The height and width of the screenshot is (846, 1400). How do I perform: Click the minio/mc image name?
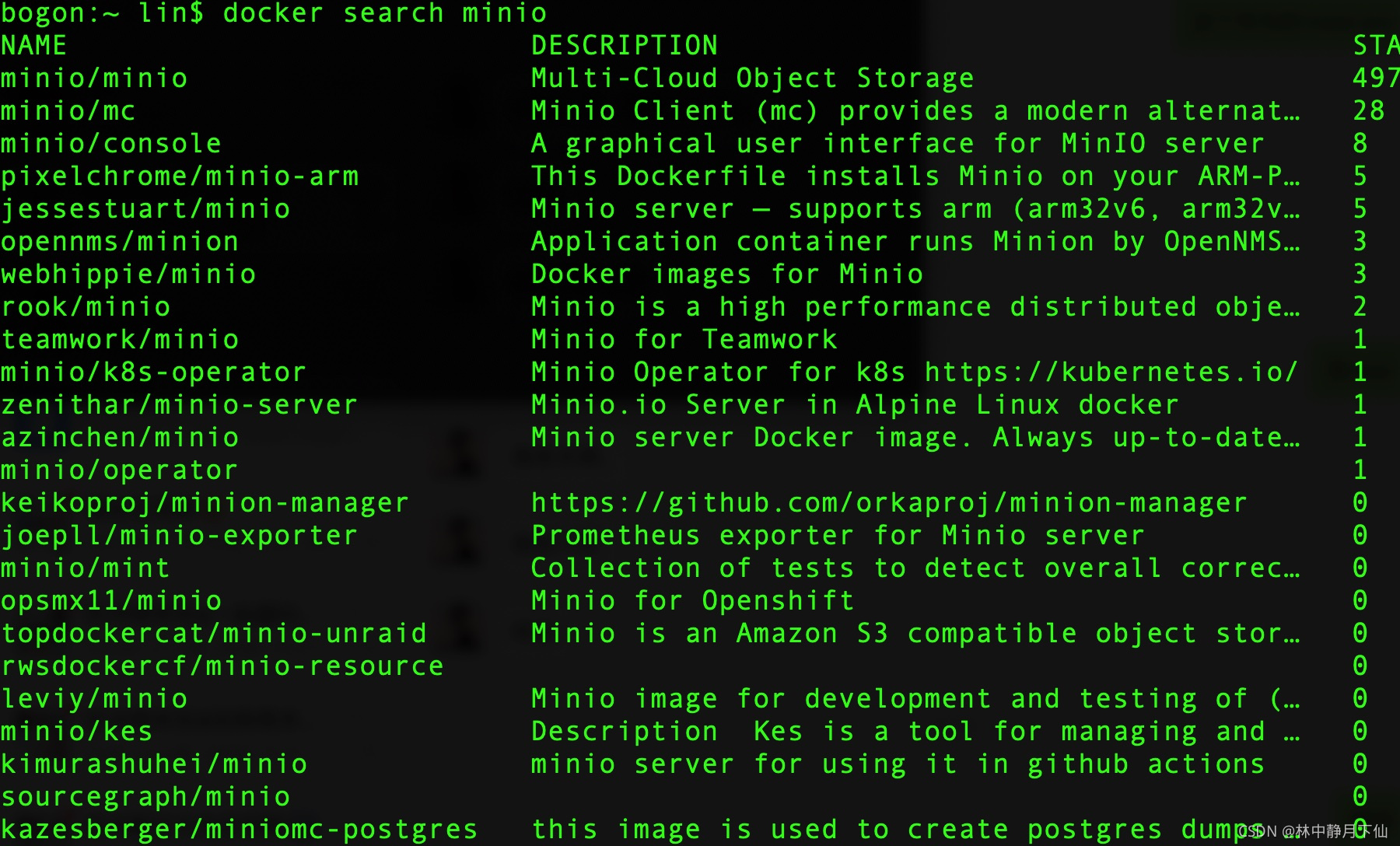tap(68, 111)
